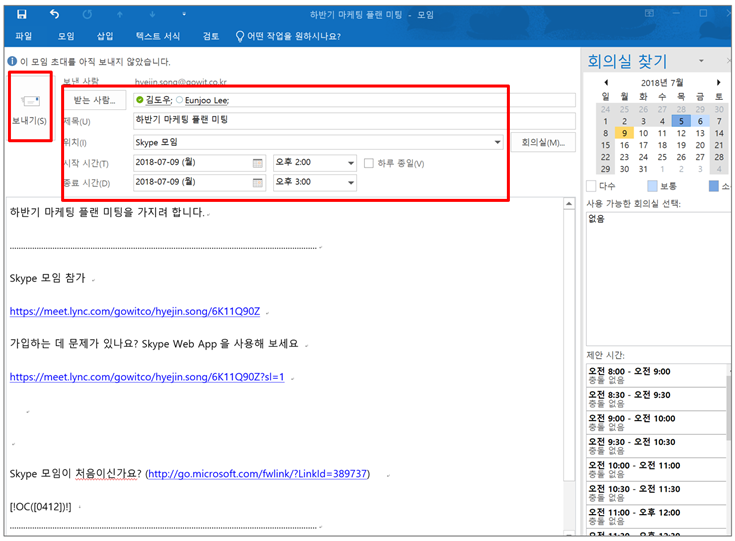Open the 파일 (File) menu tab
The height and width of the screenshot is (541, 735).
click(x=23, y=36)
